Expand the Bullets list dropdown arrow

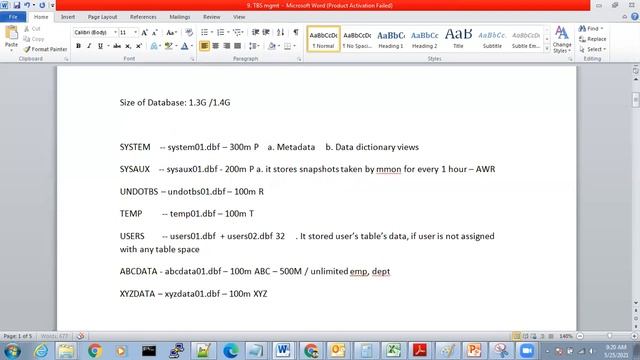212,32
